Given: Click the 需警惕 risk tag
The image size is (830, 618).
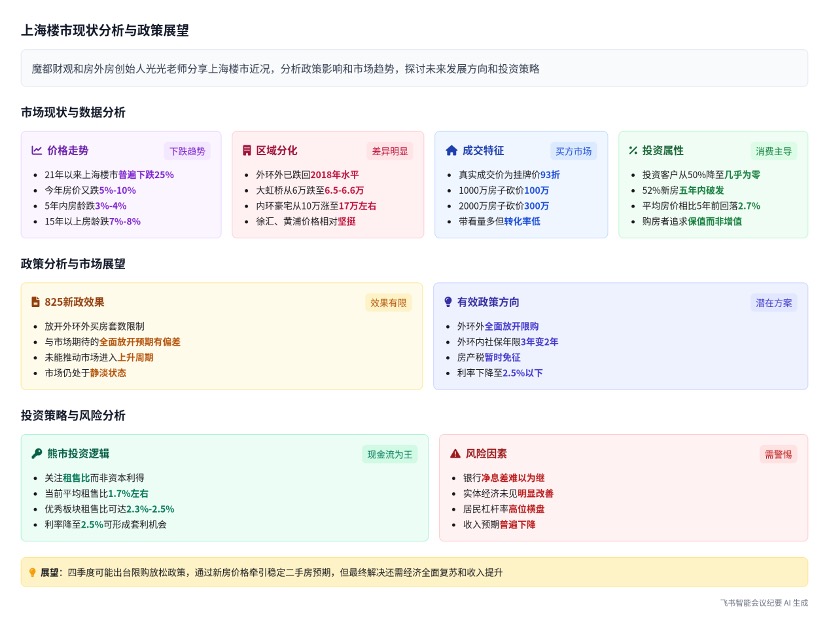Looking at the screenshot, I should click(x=777, y=454).
